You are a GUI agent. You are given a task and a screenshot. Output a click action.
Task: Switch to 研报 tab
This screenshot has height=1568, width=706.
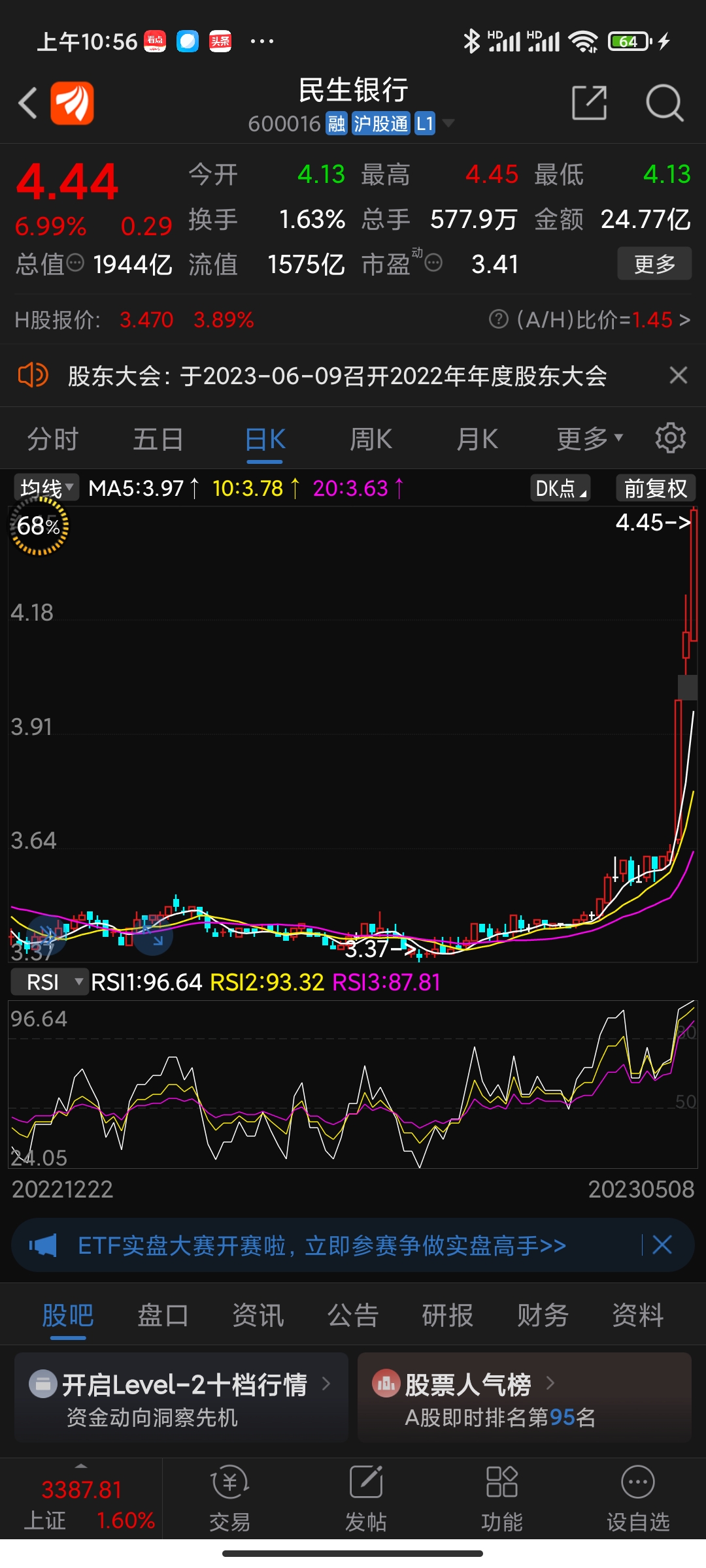click(x=448, y=1315)
